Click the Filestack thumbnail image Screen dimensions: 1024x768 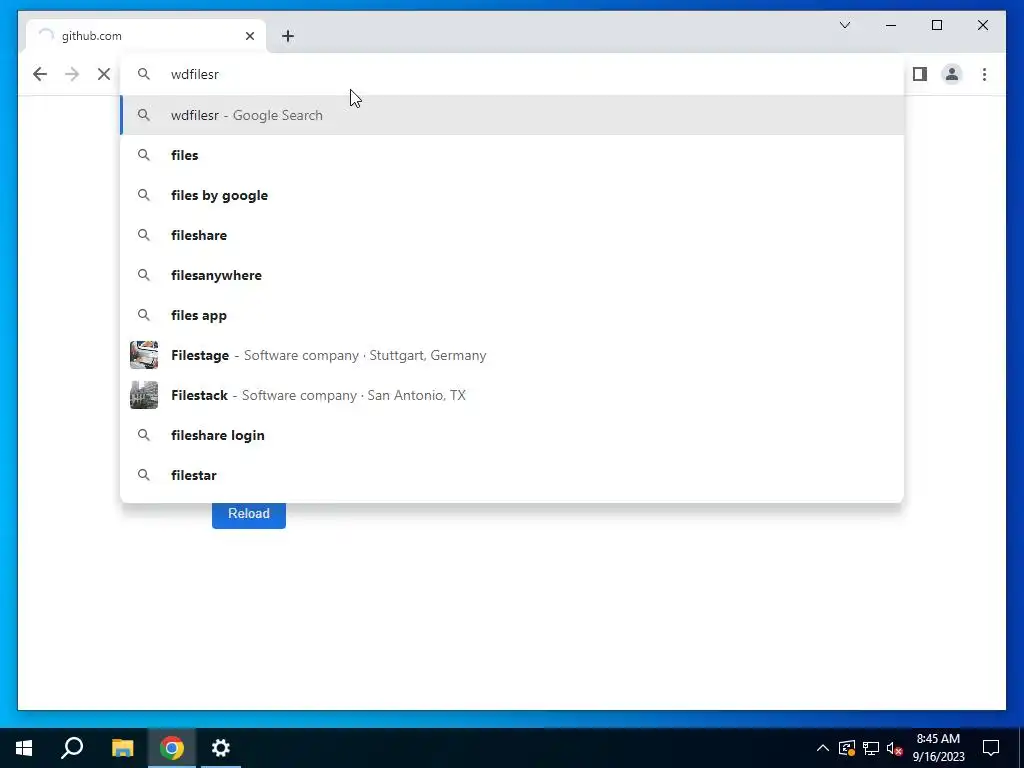[x=144, y=395]
